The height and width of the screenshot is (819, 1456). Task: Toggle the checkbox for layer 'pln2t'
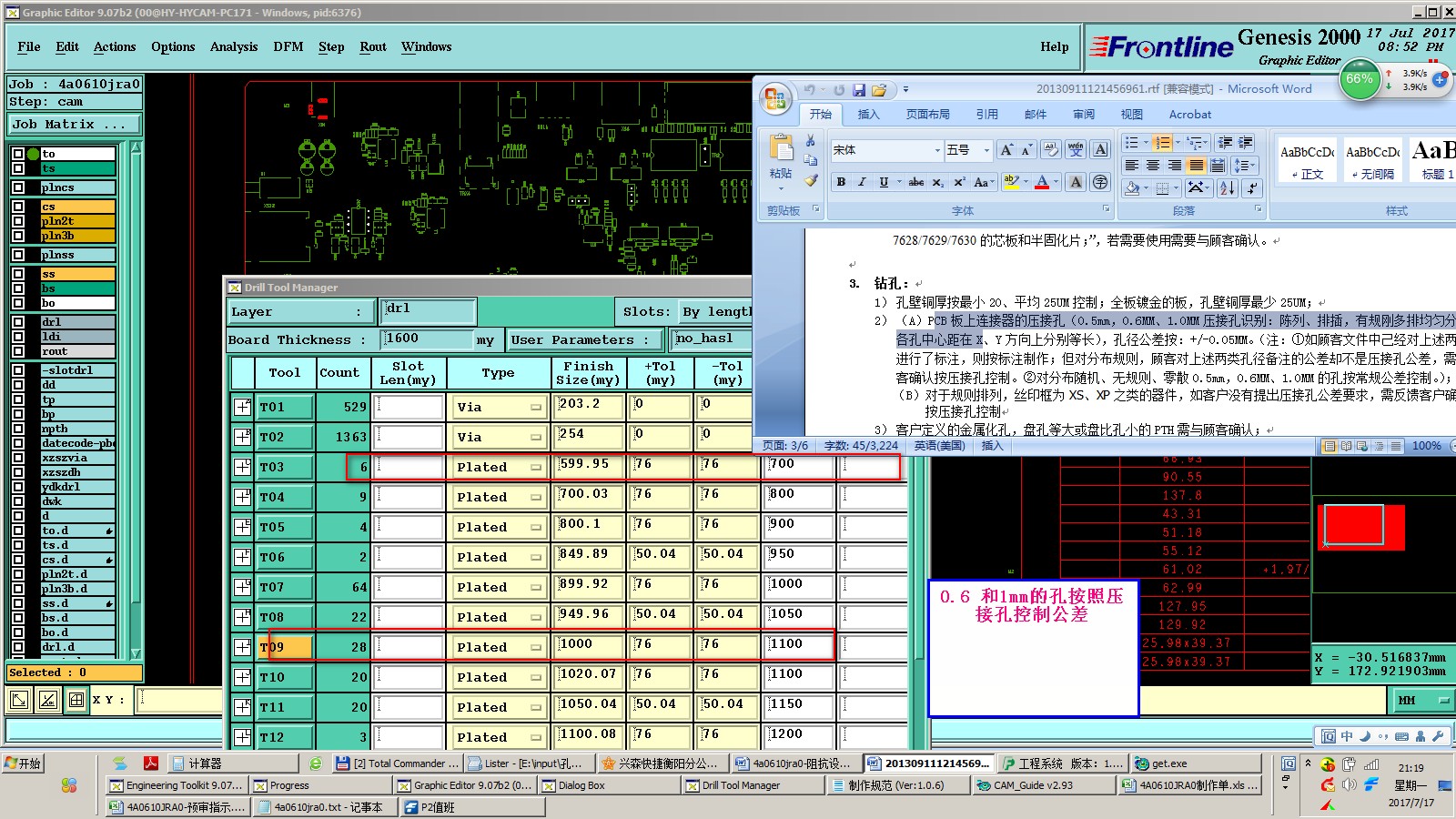(18, 221)
